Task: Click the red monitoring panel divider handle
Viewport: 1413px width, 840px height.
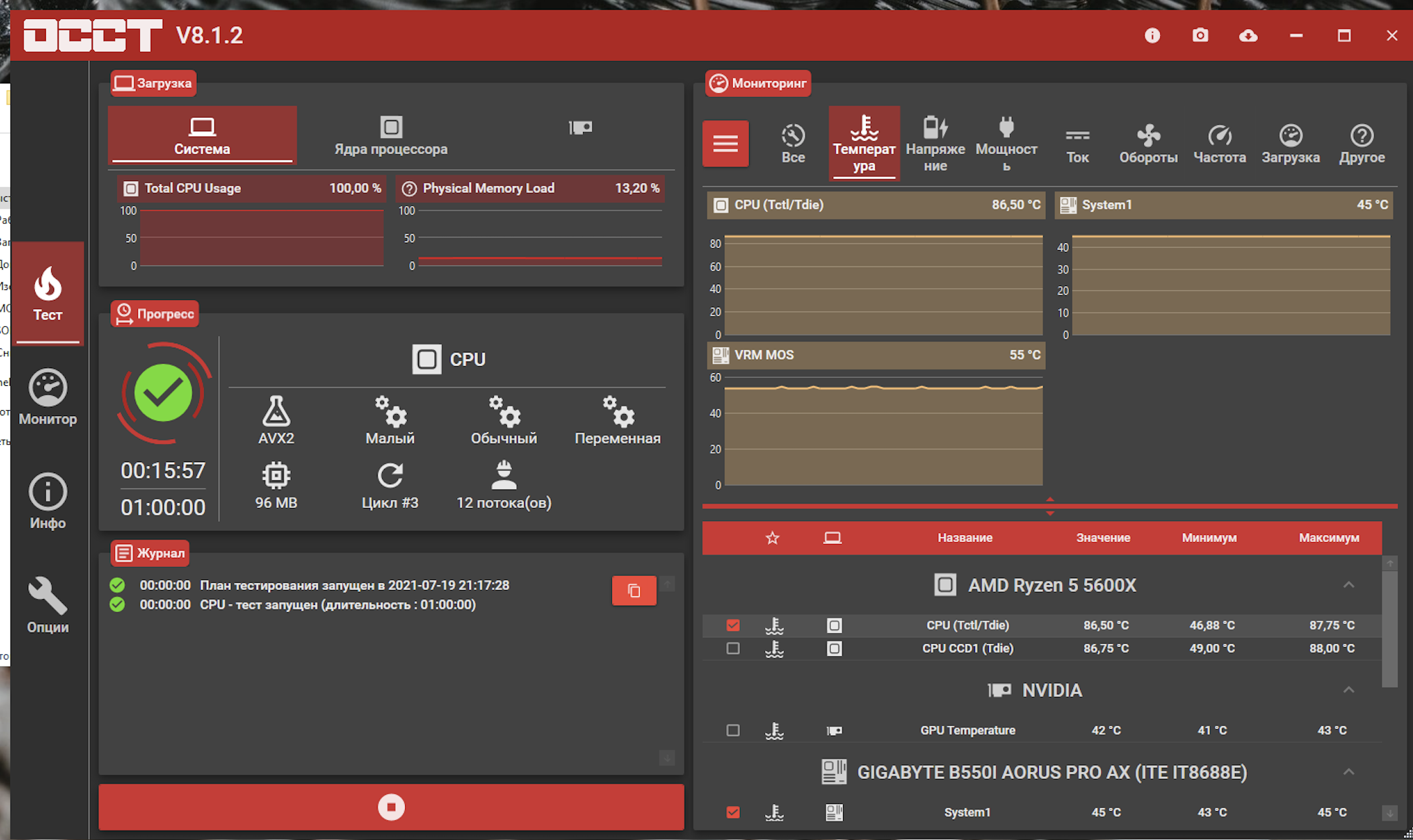Action: [x=1050, y=506]
